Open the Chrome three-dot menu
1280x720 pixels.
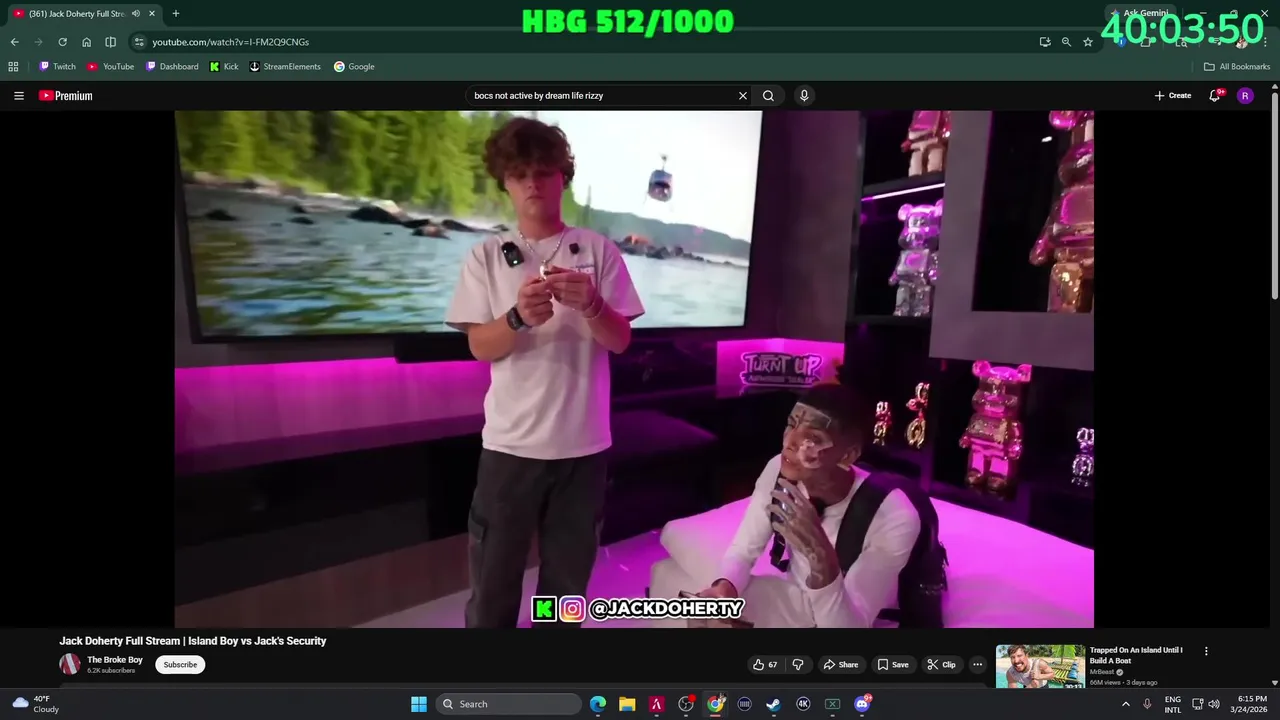coord(1265,42)
